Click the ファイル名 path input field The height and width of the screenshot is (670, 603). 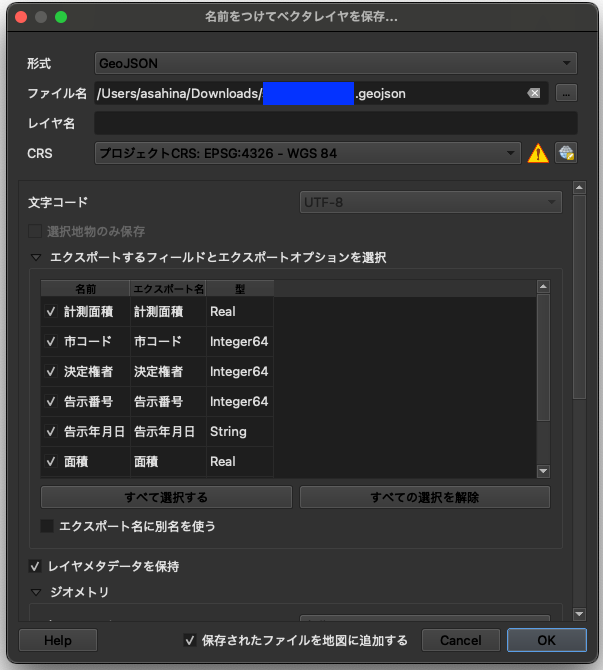[321, 93]
